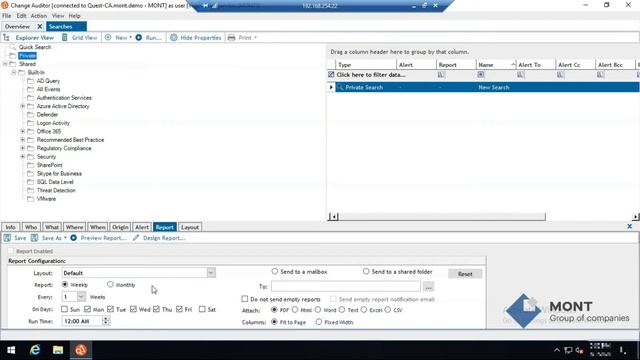Switch to Grid View
This screenshot has height=360, width=640.
(x=80, y=38)
